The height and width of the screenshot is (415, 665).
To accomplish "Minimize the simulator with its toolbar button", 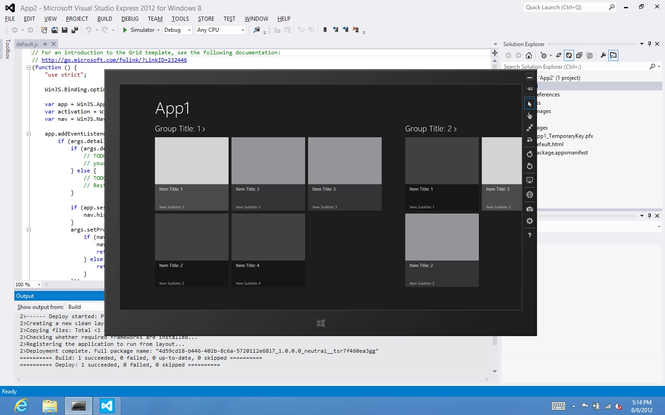I will (x=529, y=77).
